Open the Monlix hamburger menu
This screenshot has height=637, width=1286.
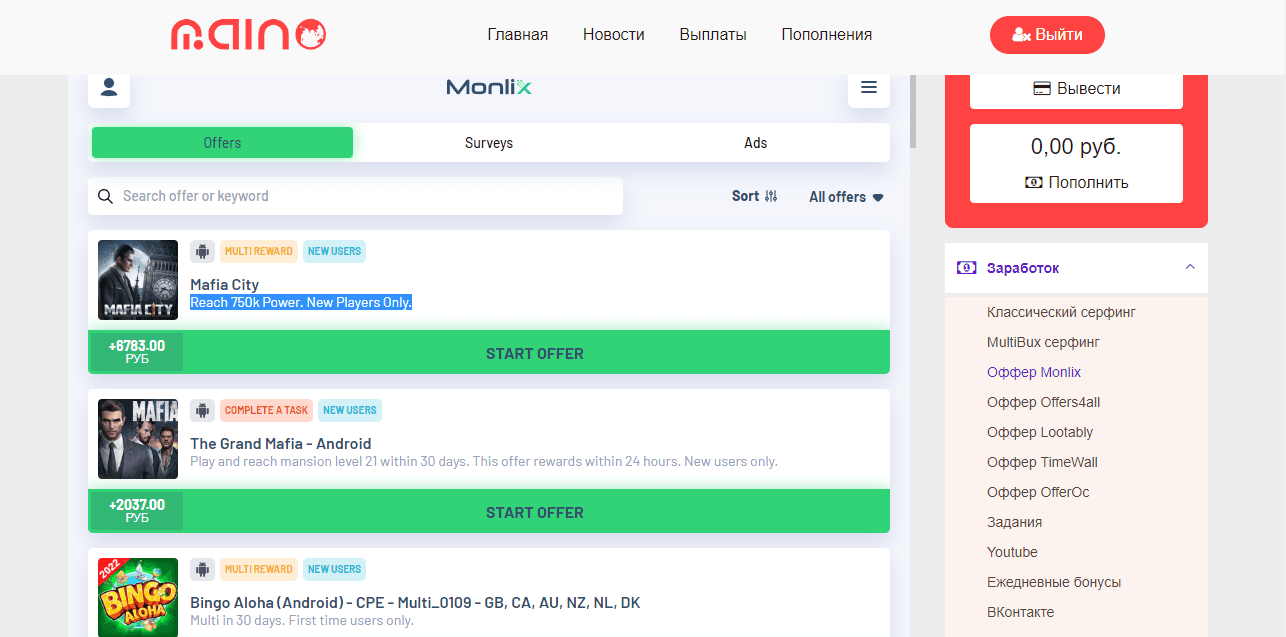tap(868, 88)
